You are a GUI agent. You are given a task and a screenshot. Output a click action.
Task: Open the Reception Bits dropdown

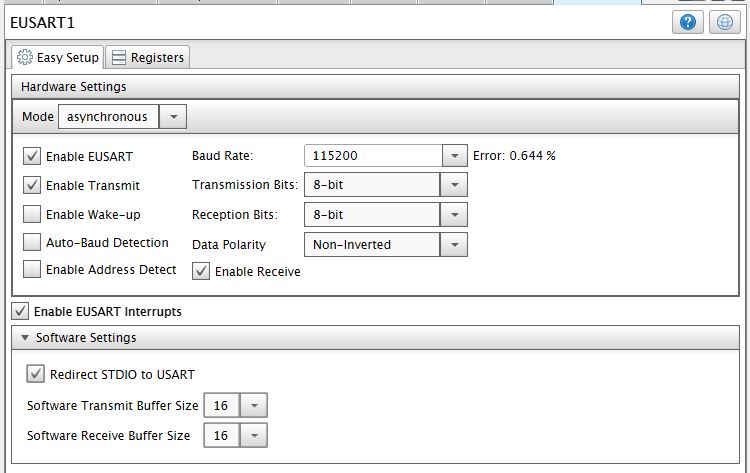click(x=455, y=214)
